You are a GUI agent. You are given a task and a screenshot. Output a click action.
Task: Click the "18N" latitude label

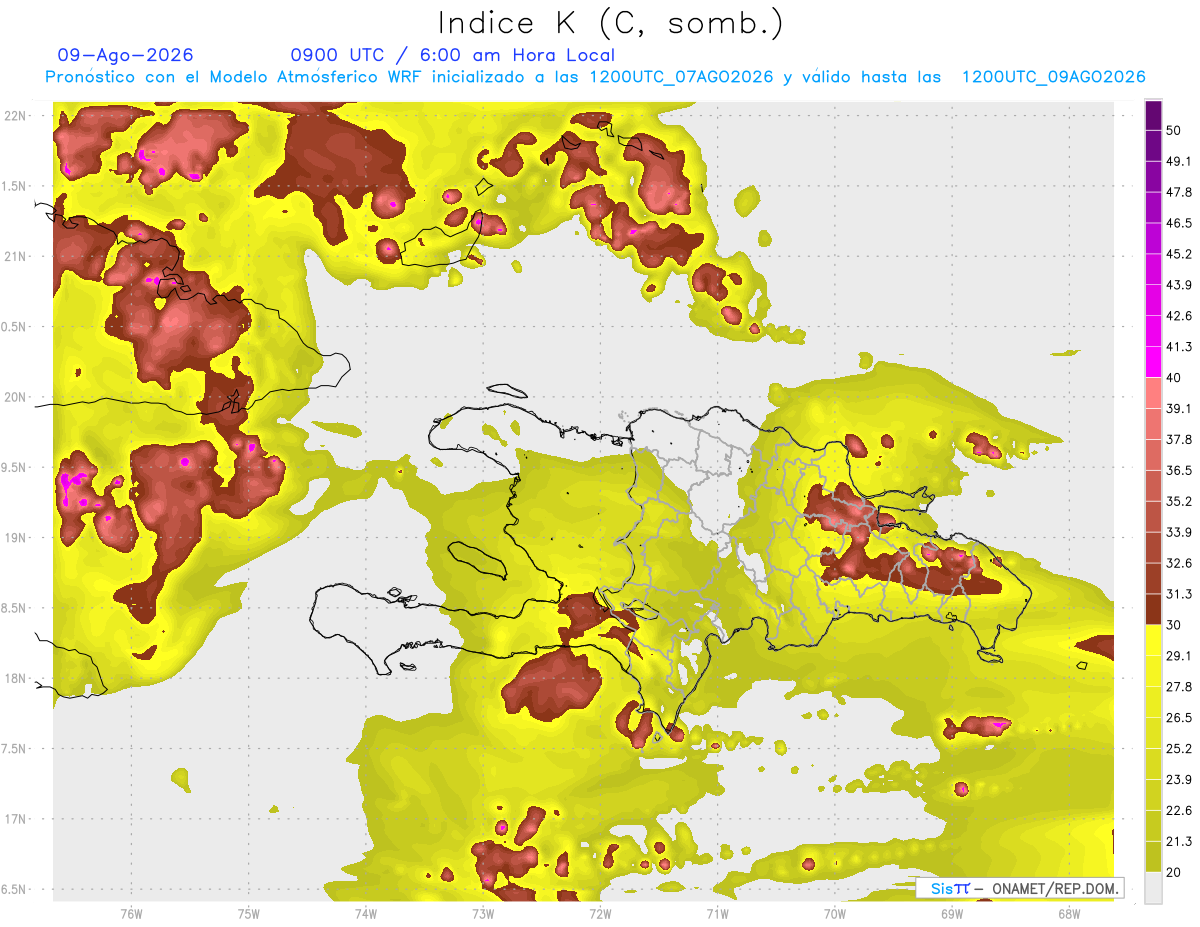pyautogui.click(x=15, y=678)
